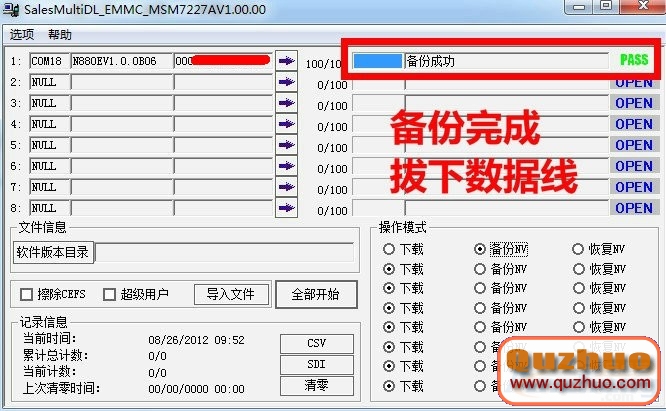
Task: Click the OPEN status label in row 4
Action: [634, 124]
